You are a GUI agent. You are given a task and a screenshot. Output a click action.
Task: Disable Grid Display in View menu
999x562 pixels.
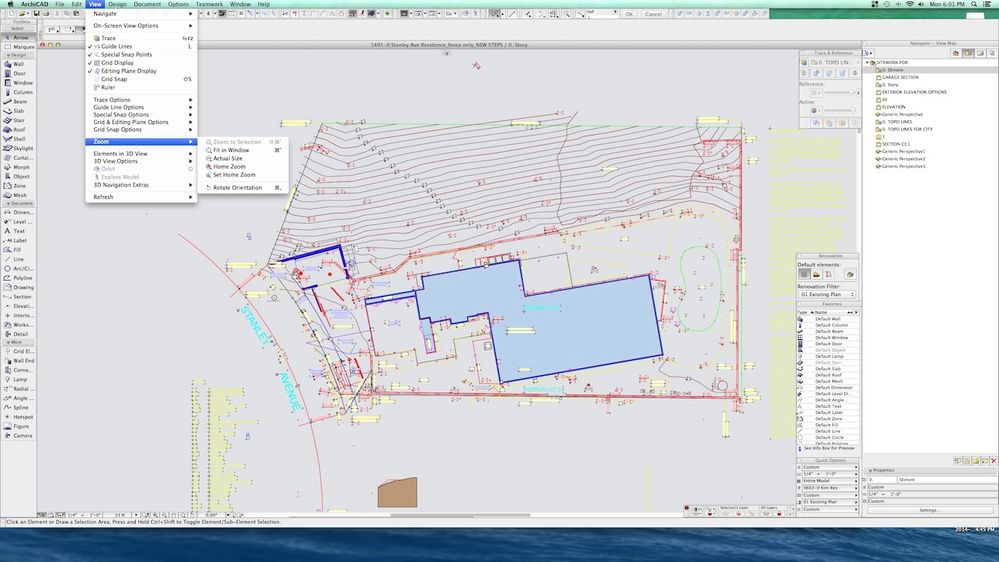tap(117, 62)
